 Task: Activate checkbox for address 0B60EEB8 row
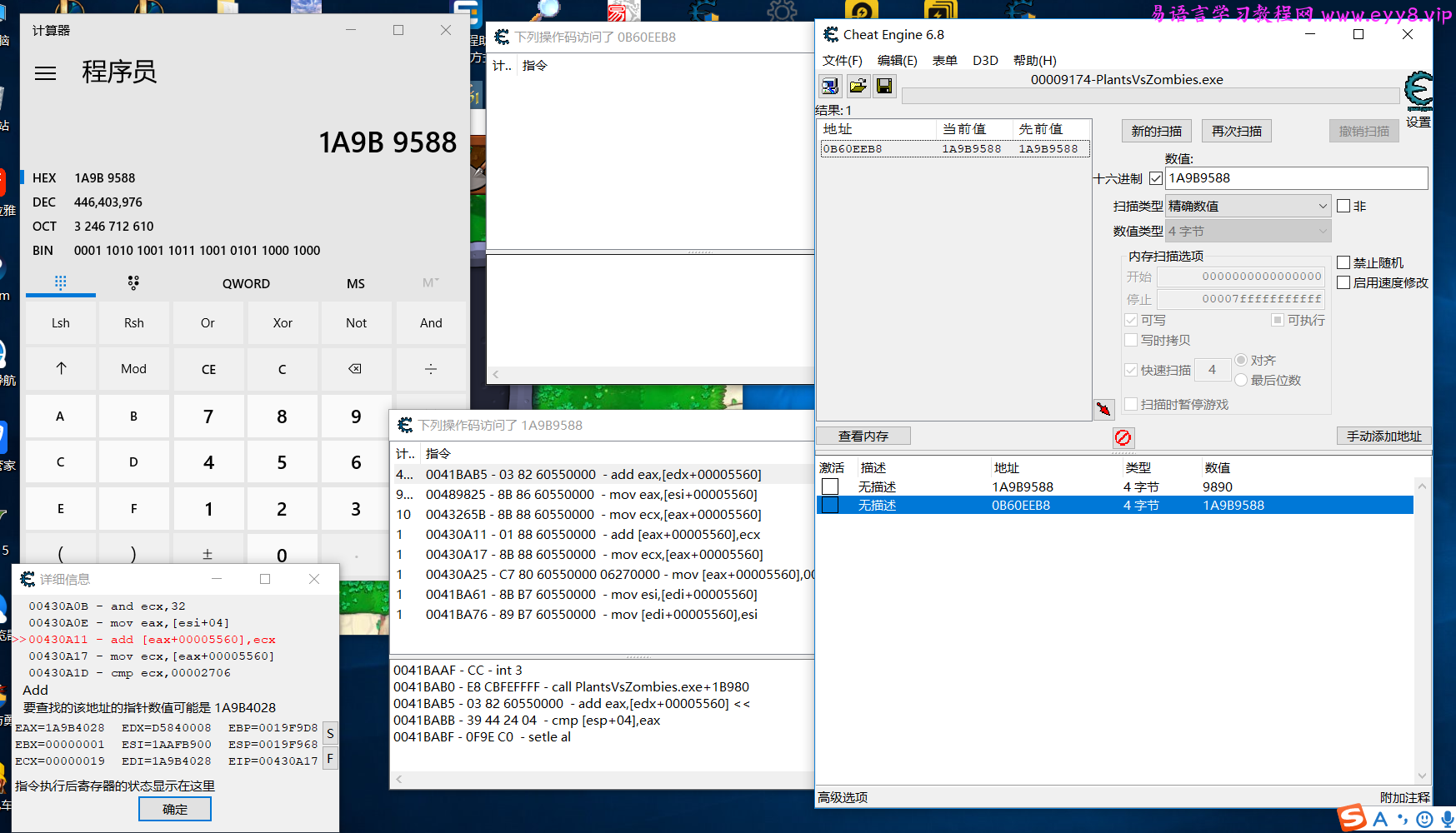830,505
